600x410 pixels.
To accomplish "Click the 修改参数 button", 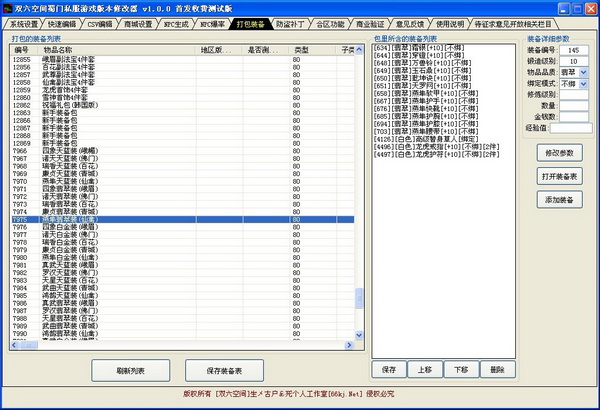I will pyautogui.click(x=560, y=153).
